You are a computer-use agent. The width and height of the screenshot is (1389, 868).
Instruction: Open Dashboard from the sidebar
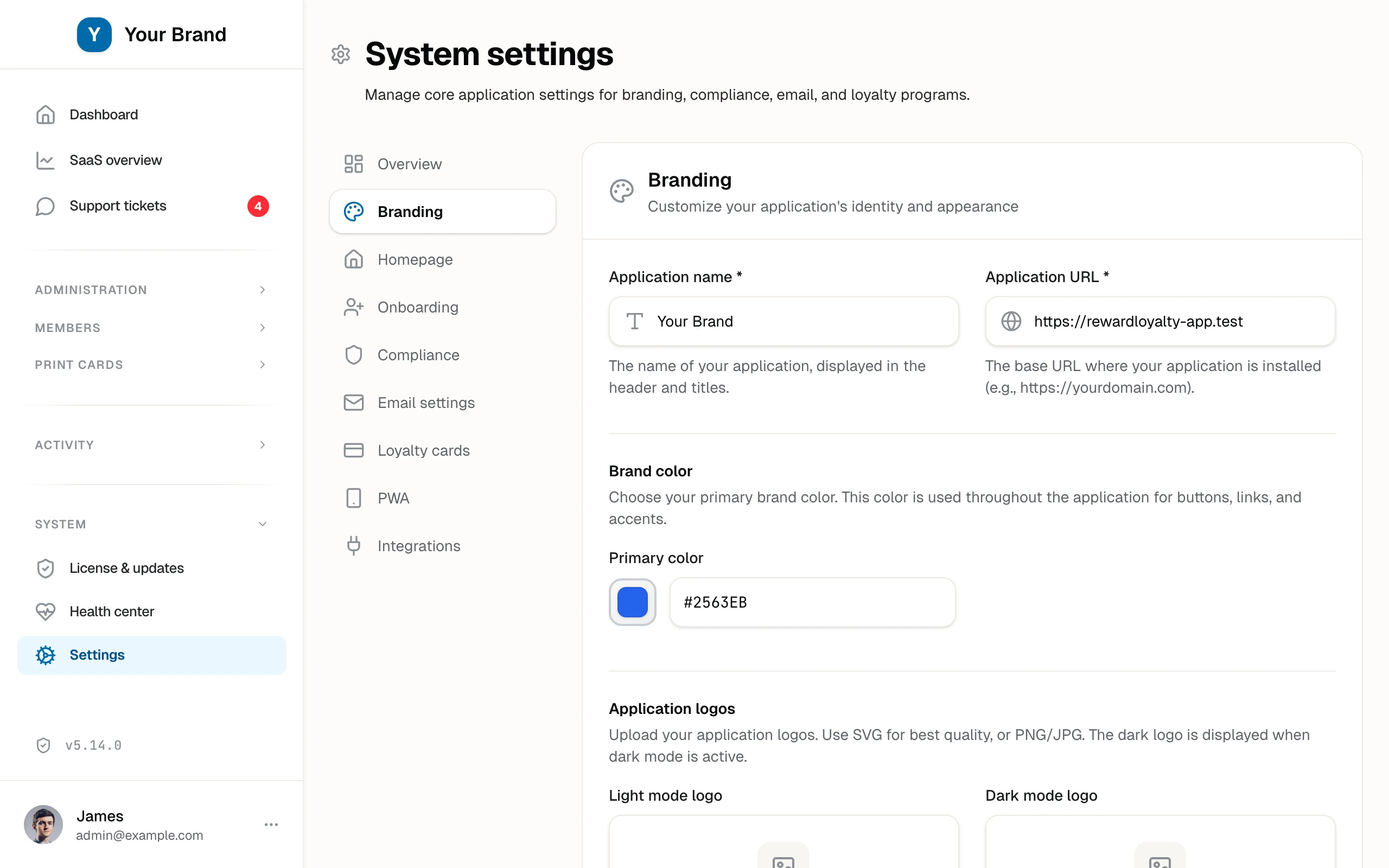(x=151, y=114)
